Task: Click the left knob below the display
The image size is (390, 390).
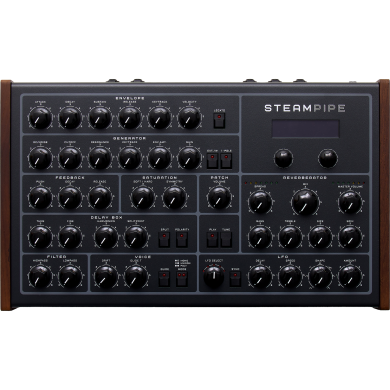Action: (x=283, y=159)
